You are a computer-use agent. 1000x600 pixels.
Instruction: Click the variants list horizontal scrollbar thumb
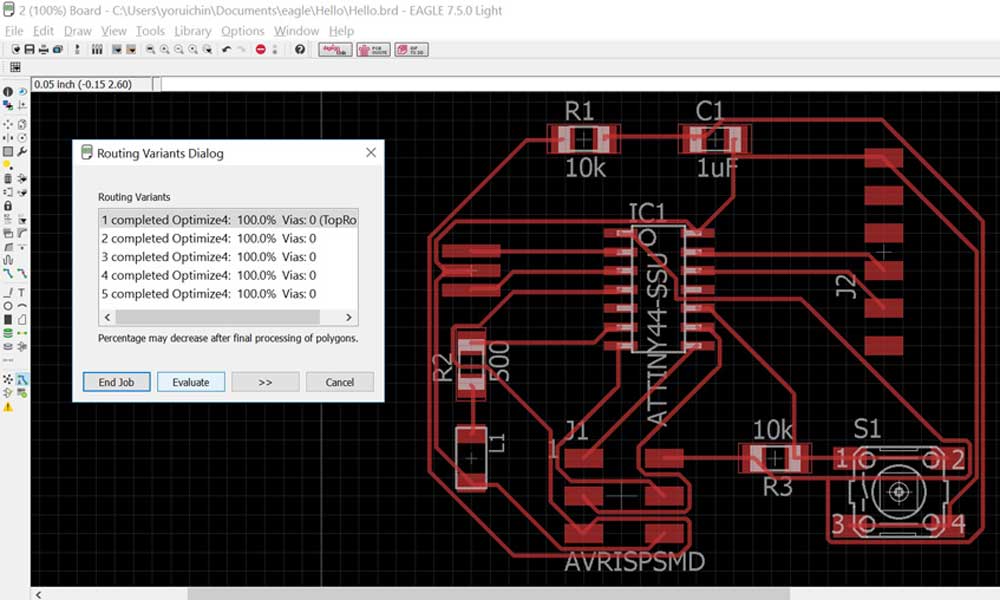click(x=217, y=317)
